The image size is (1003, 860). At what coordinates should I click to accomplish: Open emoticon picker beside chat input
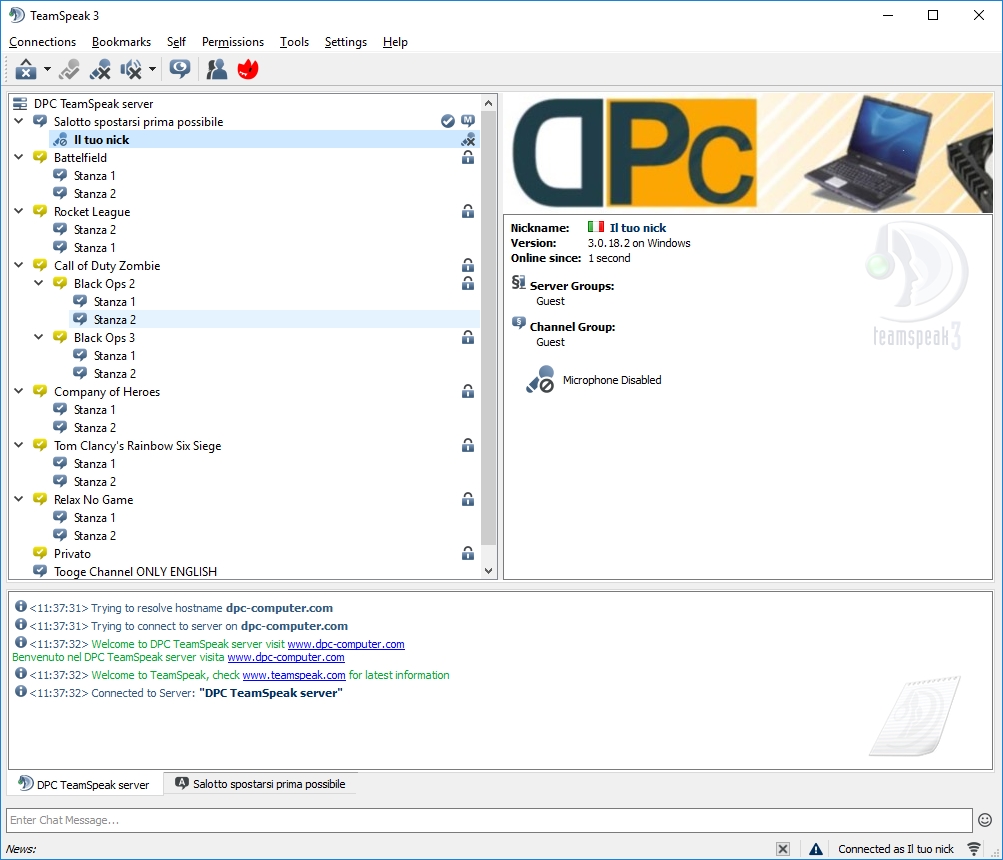pos(985,820)
